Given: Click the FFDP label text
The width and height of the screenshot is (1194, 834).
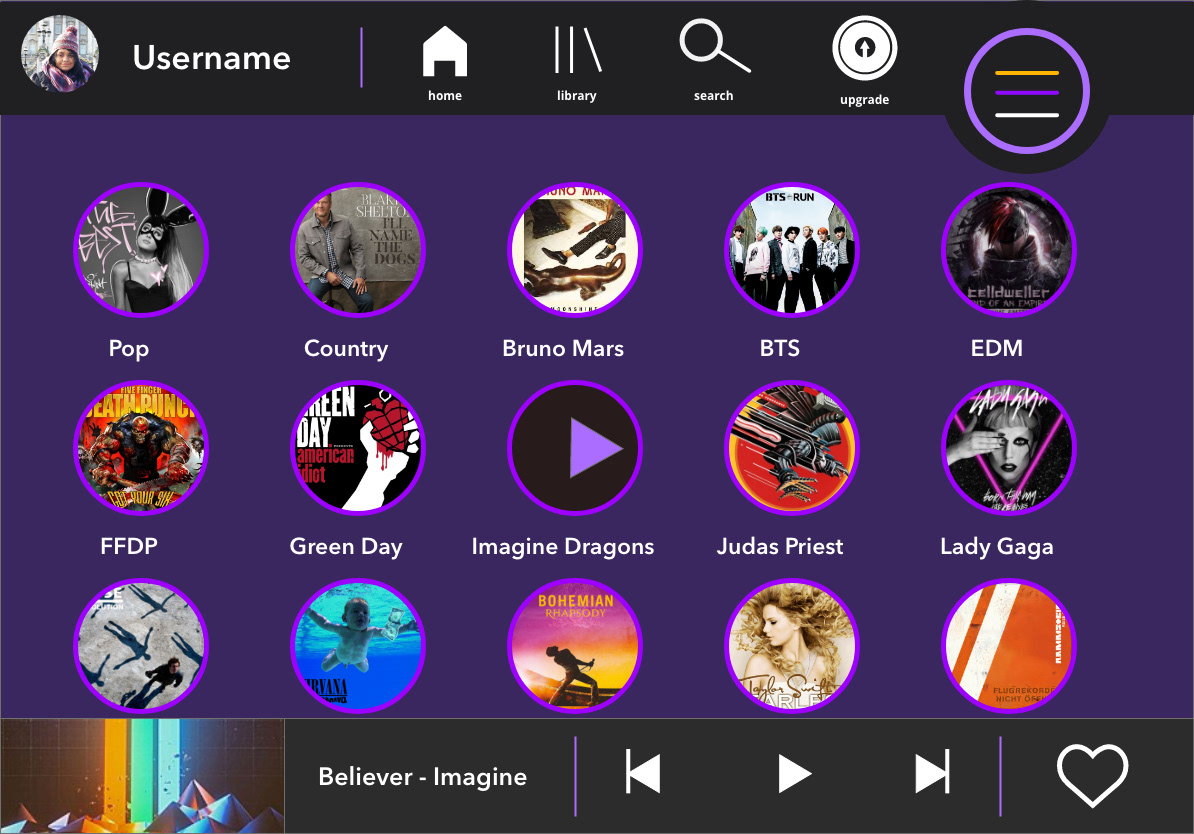Looking at the screenshot, I should (129, 546).
